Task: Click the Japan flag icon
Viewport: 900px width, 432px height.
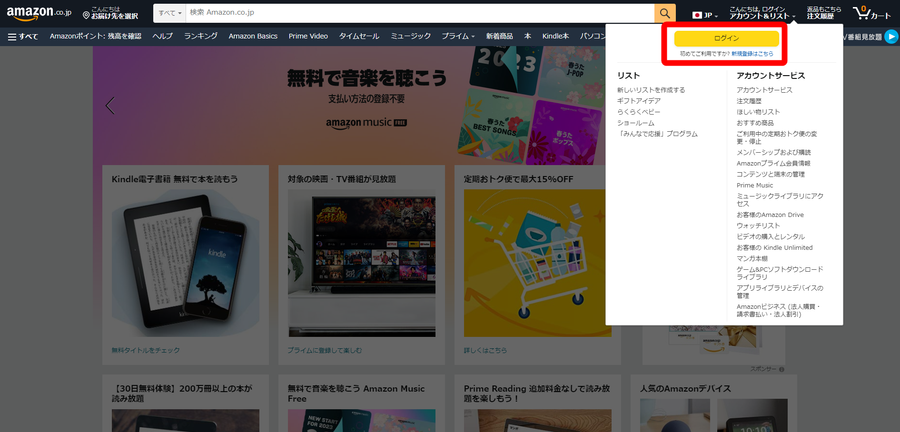Action: (x=697, y=15)
